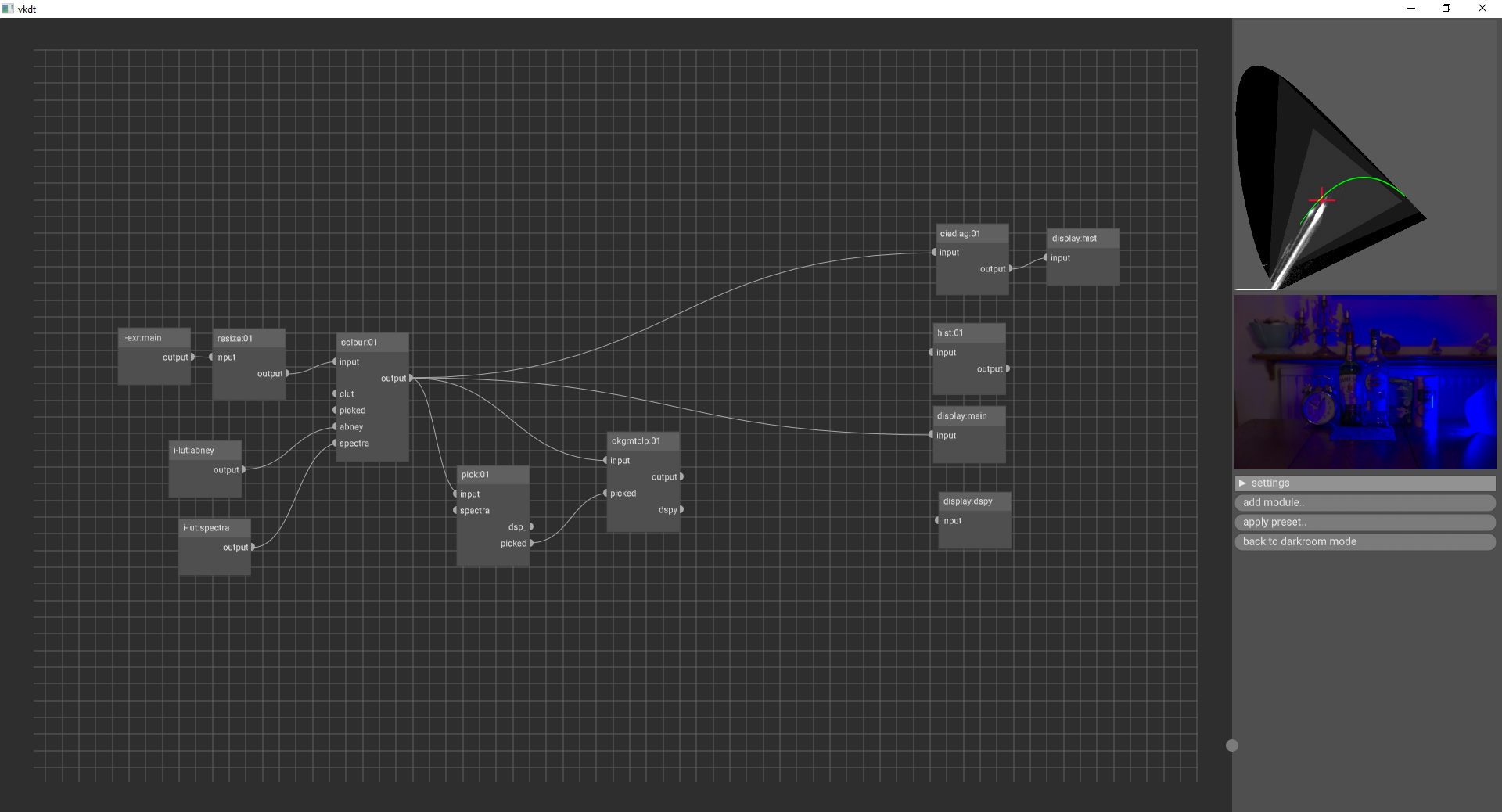Click the spectra connector on pick:01 node
1502x812 pixels.
click(x=455, y=510)
